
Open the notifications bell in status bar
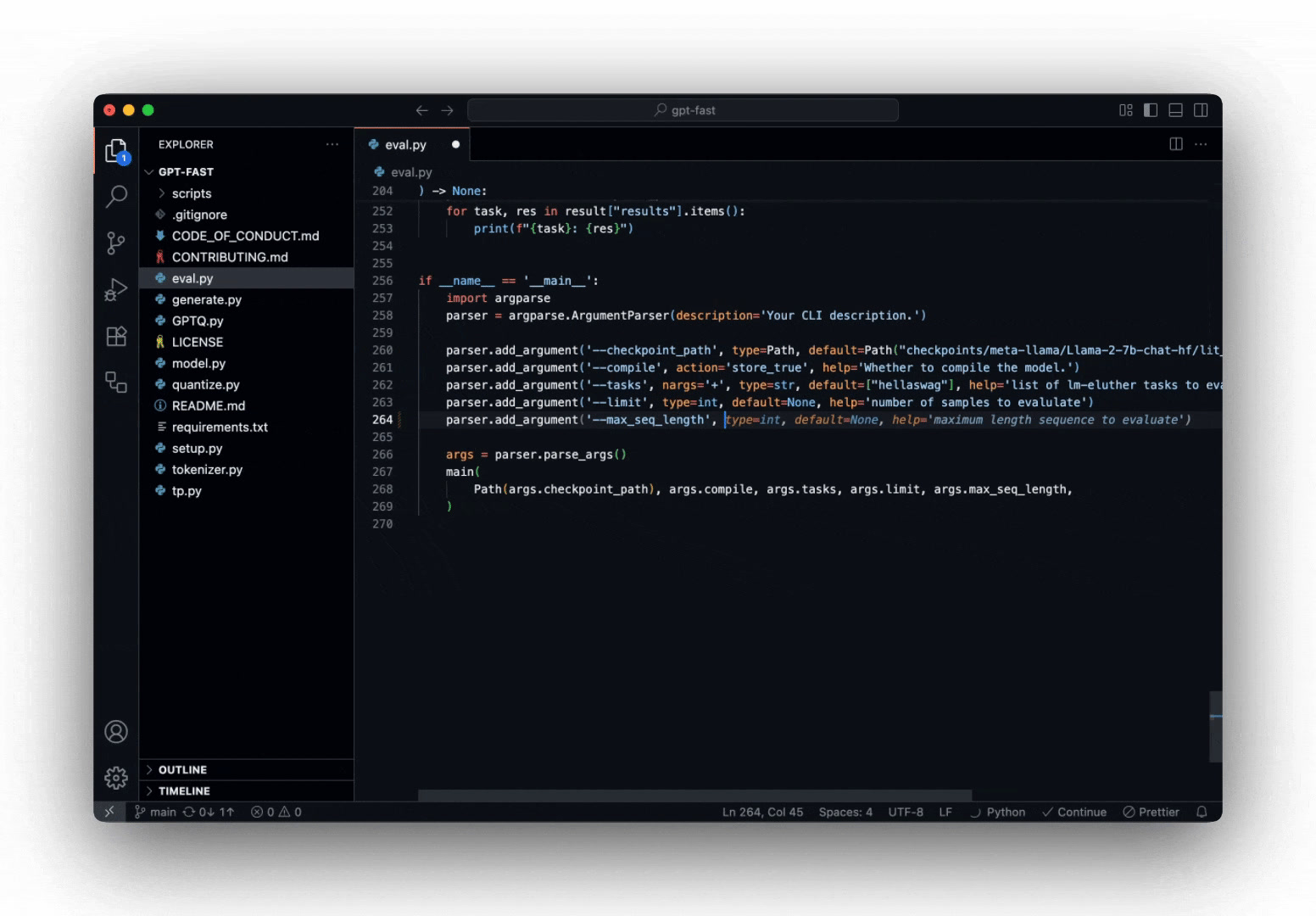pyautogui.click(x=1202, y=812)
